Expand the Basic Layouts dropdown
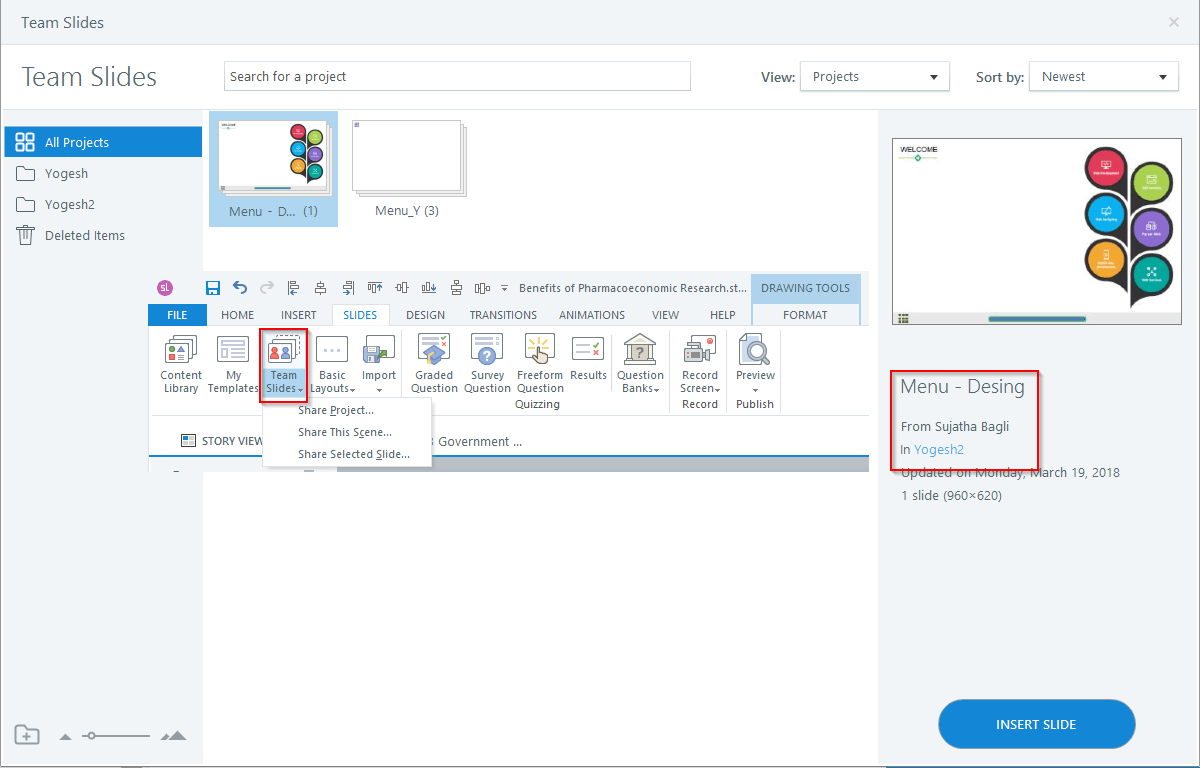 click(332, 364)
